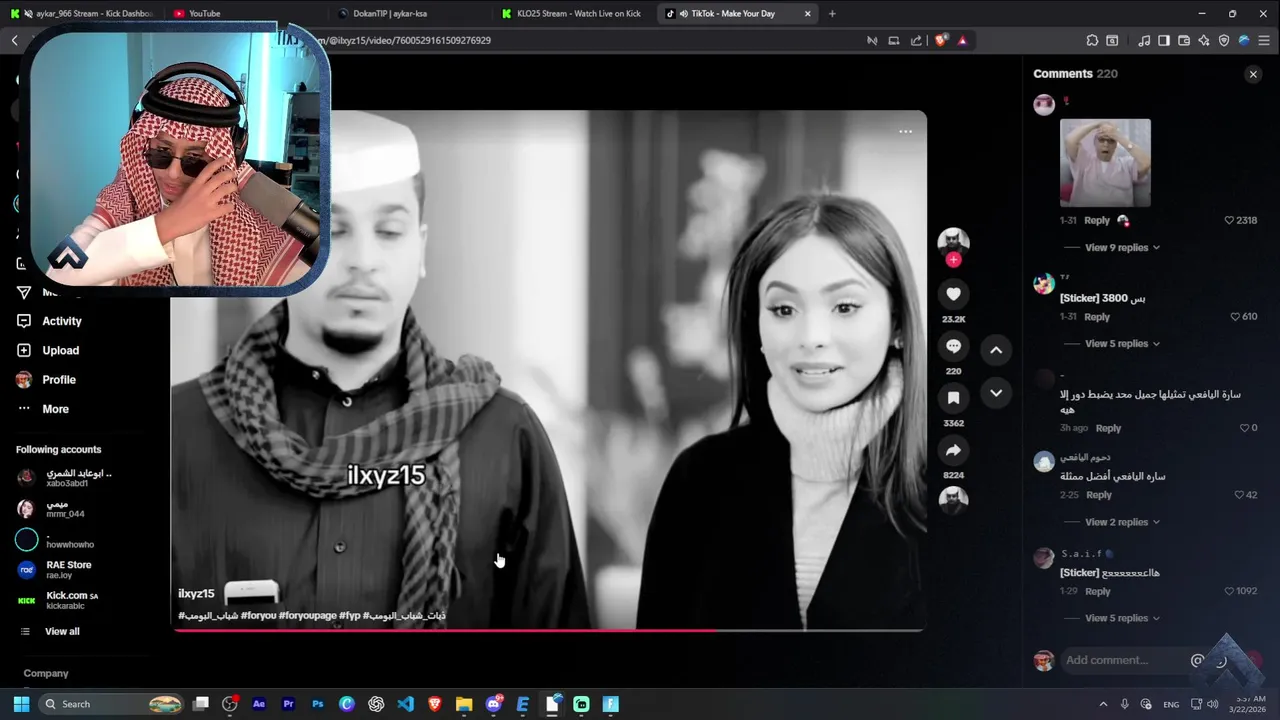Open the image sticker in the first comment
The width and height of the screenshot is (1280, 720).
1105,163
